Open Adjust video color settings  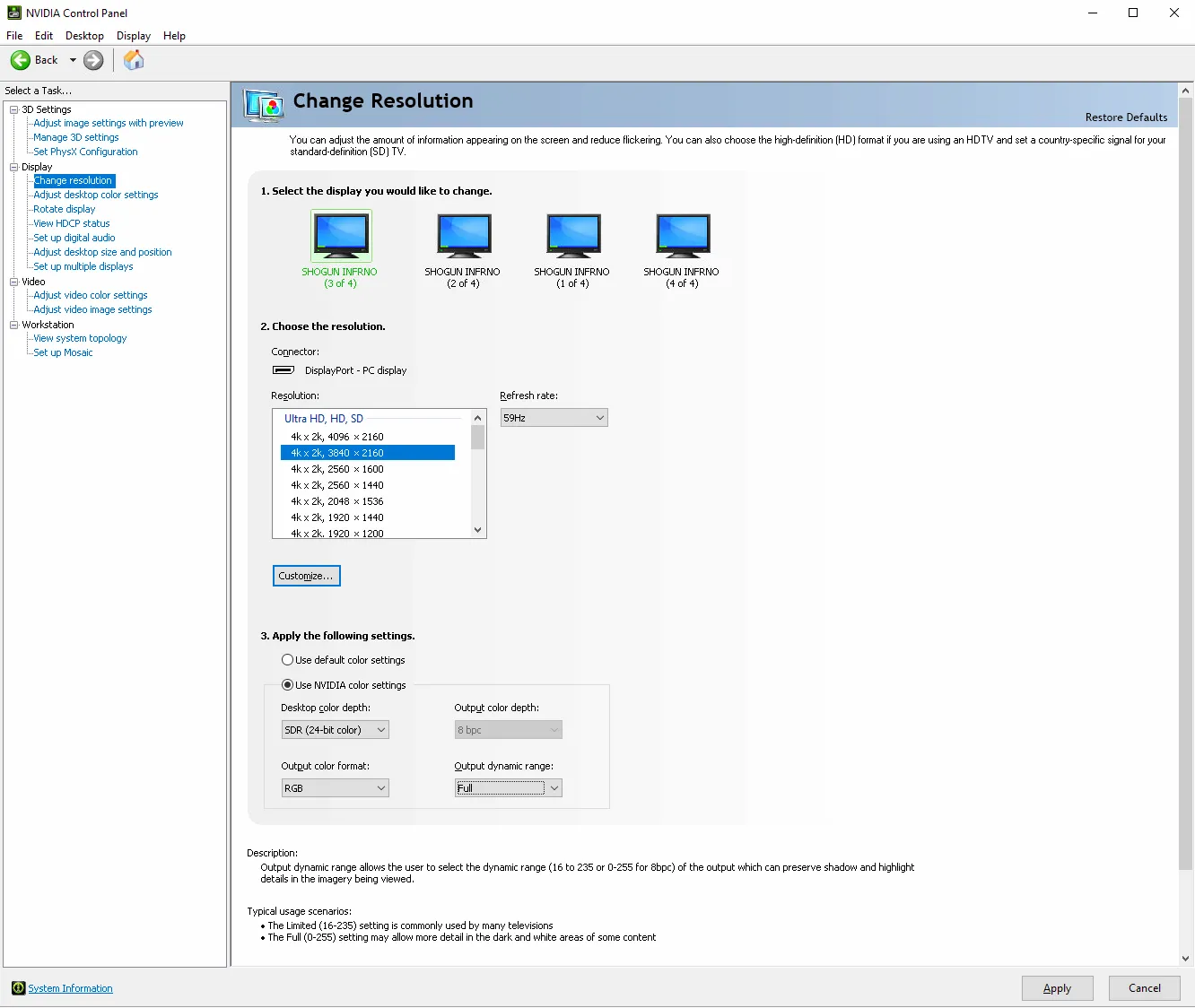click(x=91, y=295)
